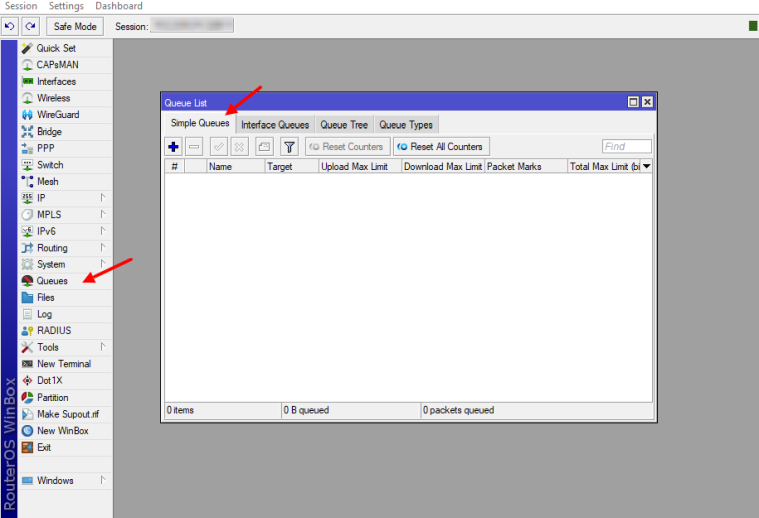Click the Undo arrow icon
This screenshot has height=518, width=759.
10,26
